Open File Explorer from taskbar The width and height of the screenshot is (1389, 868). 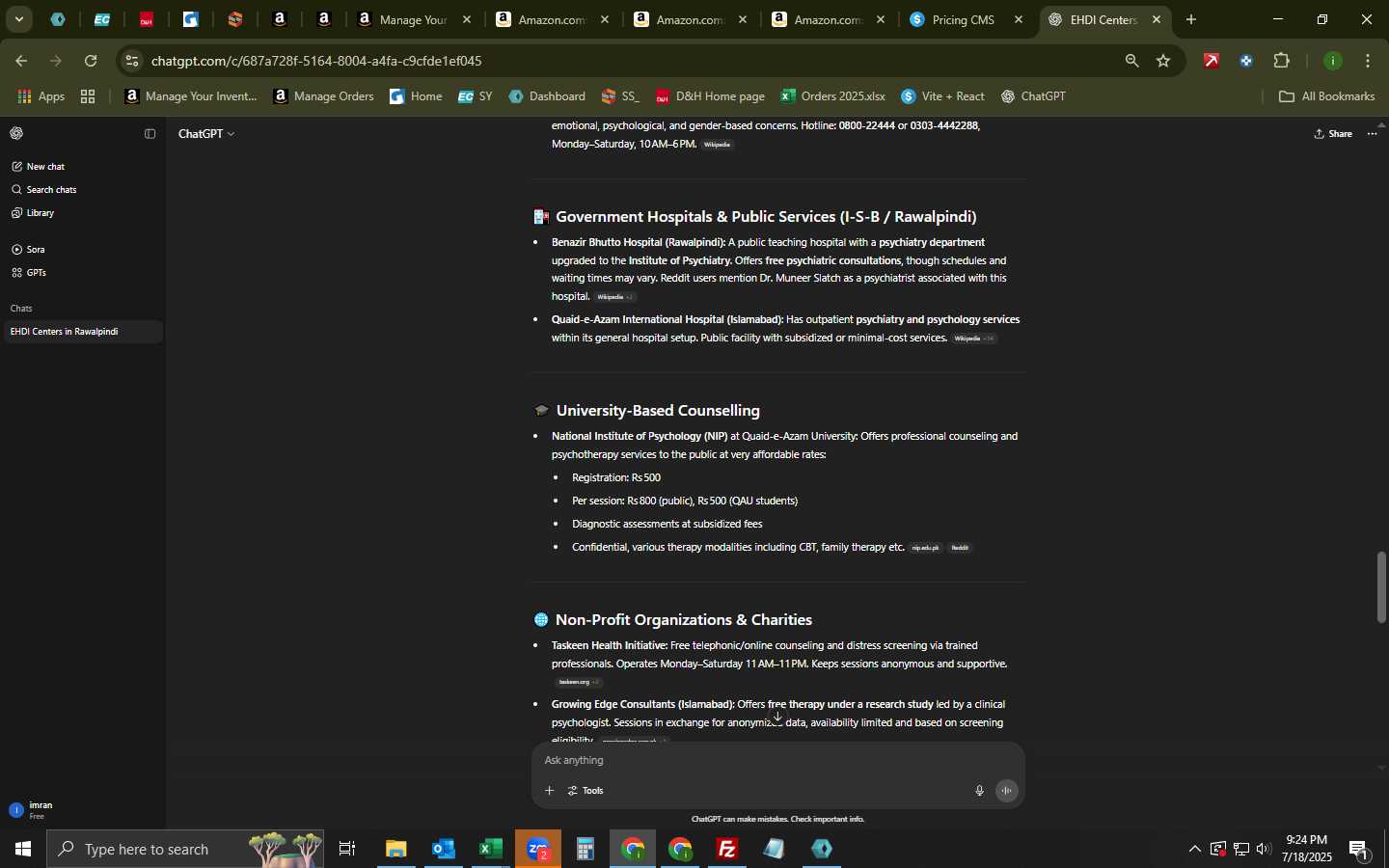tap(396, 850)
